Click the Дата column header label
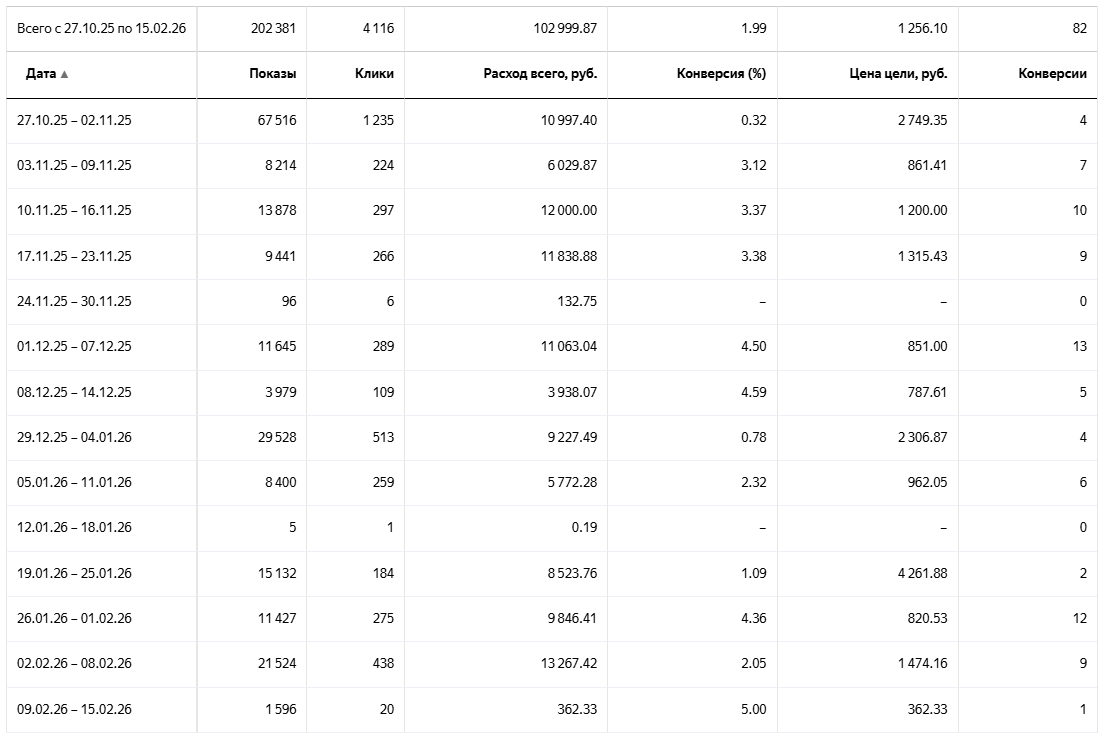This screenshot has width=1105, height=741. pyautogui.click(x=41, y=74)
